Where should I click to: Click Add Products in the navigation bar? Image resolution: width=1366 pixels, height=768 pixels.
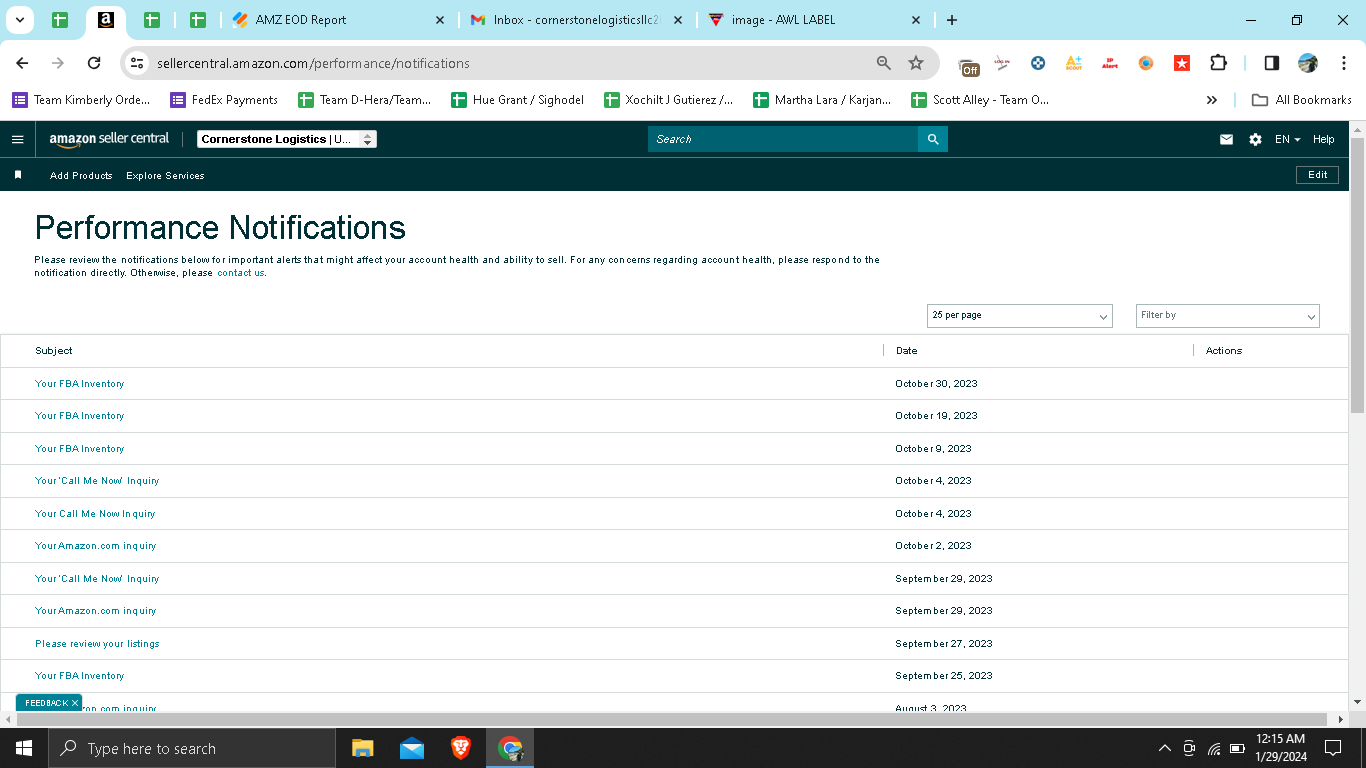[81, 175]
